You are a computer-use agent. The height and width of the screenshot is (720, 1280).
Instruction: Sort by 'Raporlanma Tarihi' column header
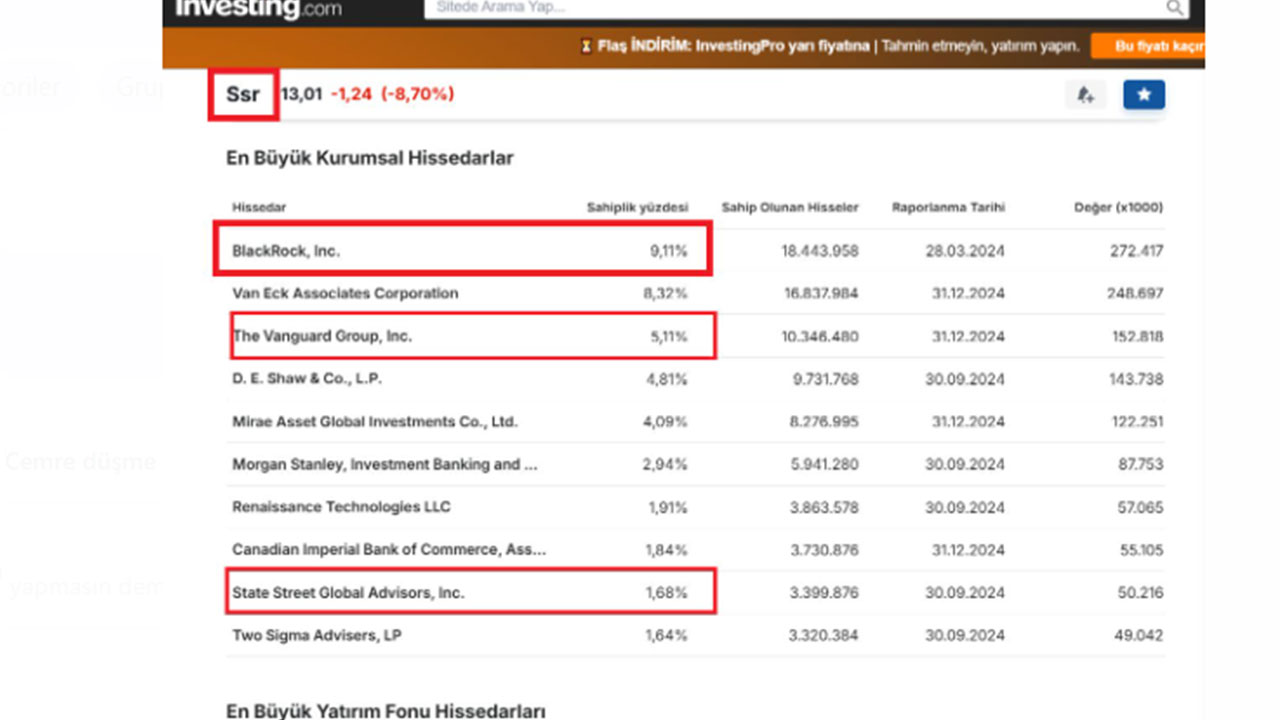click(948, 207)
